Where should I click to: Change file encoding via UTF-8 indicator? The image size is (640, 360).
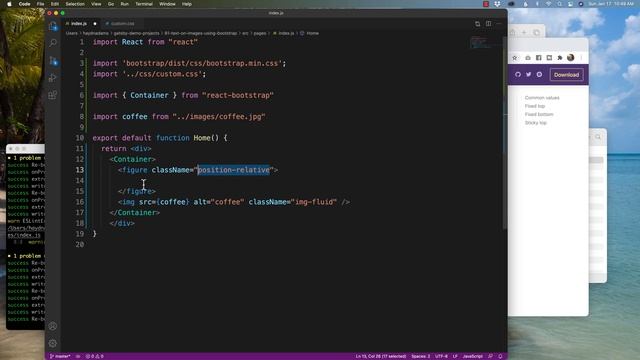tap(441, 356)
